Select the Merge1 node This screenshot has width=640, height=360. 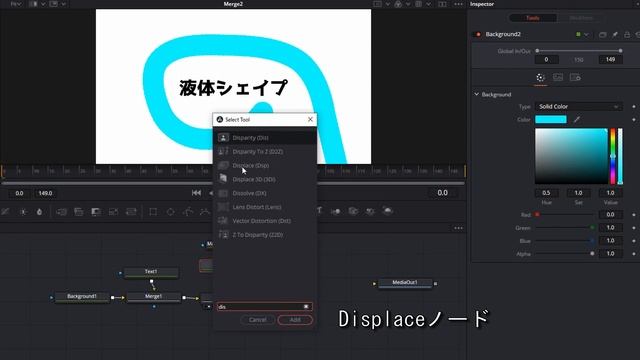click(153, 297)
